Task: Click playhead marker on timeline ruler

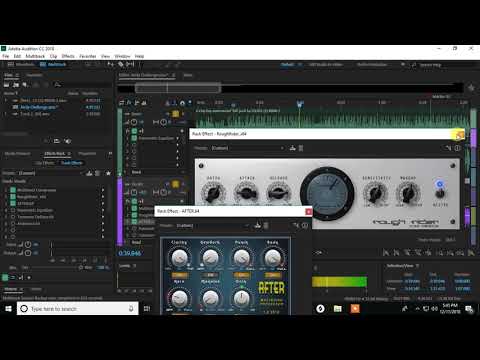Action: 300,104
